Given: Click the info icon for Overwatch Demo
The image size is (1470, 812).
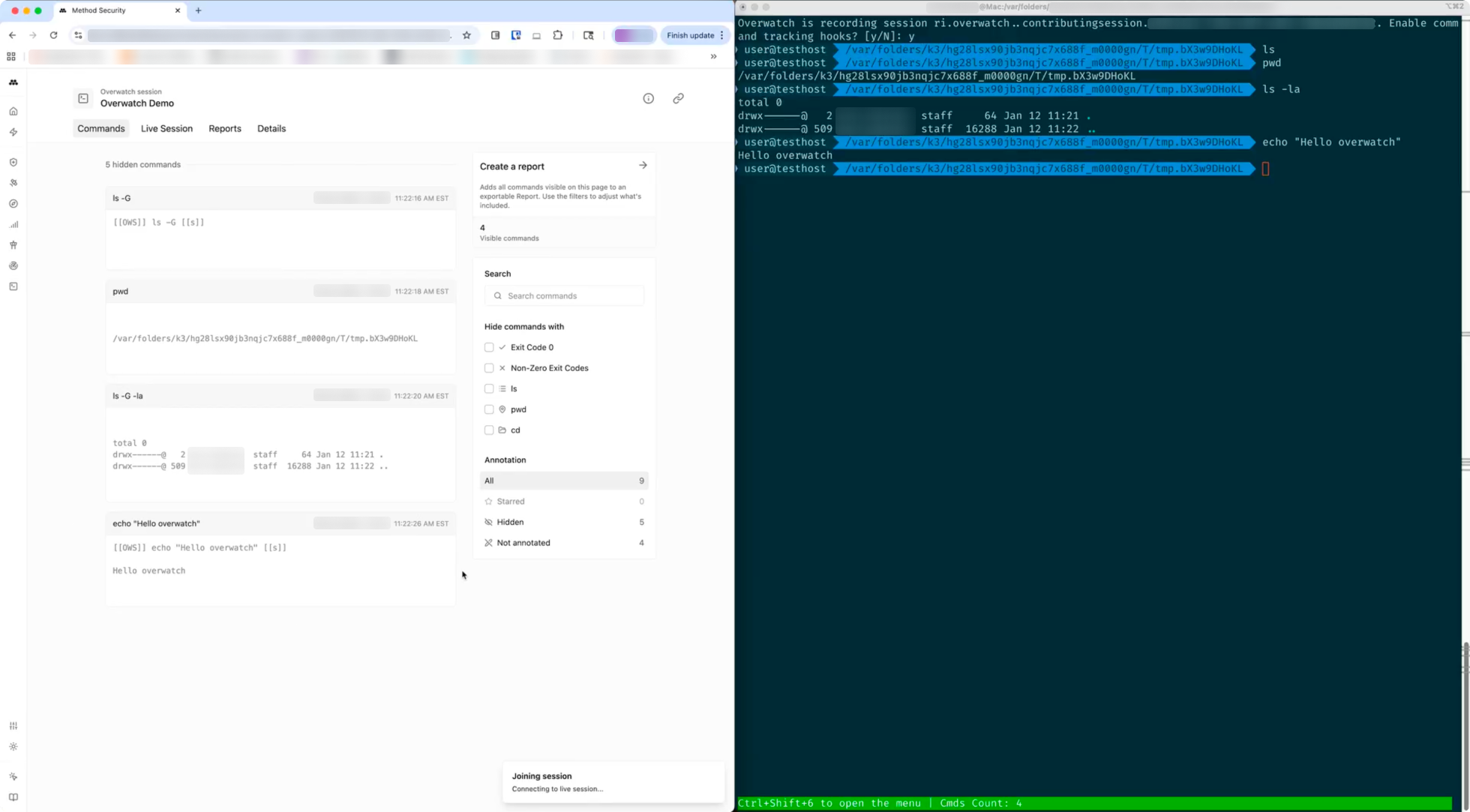Looking at the screenshot, I should pyautogui.click(x=648, y=98).
